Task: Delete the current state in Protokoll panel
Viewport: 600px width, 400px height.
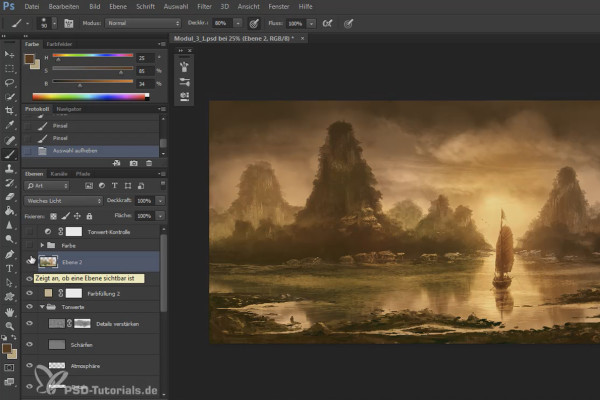Action: click(x=149, y=163)
